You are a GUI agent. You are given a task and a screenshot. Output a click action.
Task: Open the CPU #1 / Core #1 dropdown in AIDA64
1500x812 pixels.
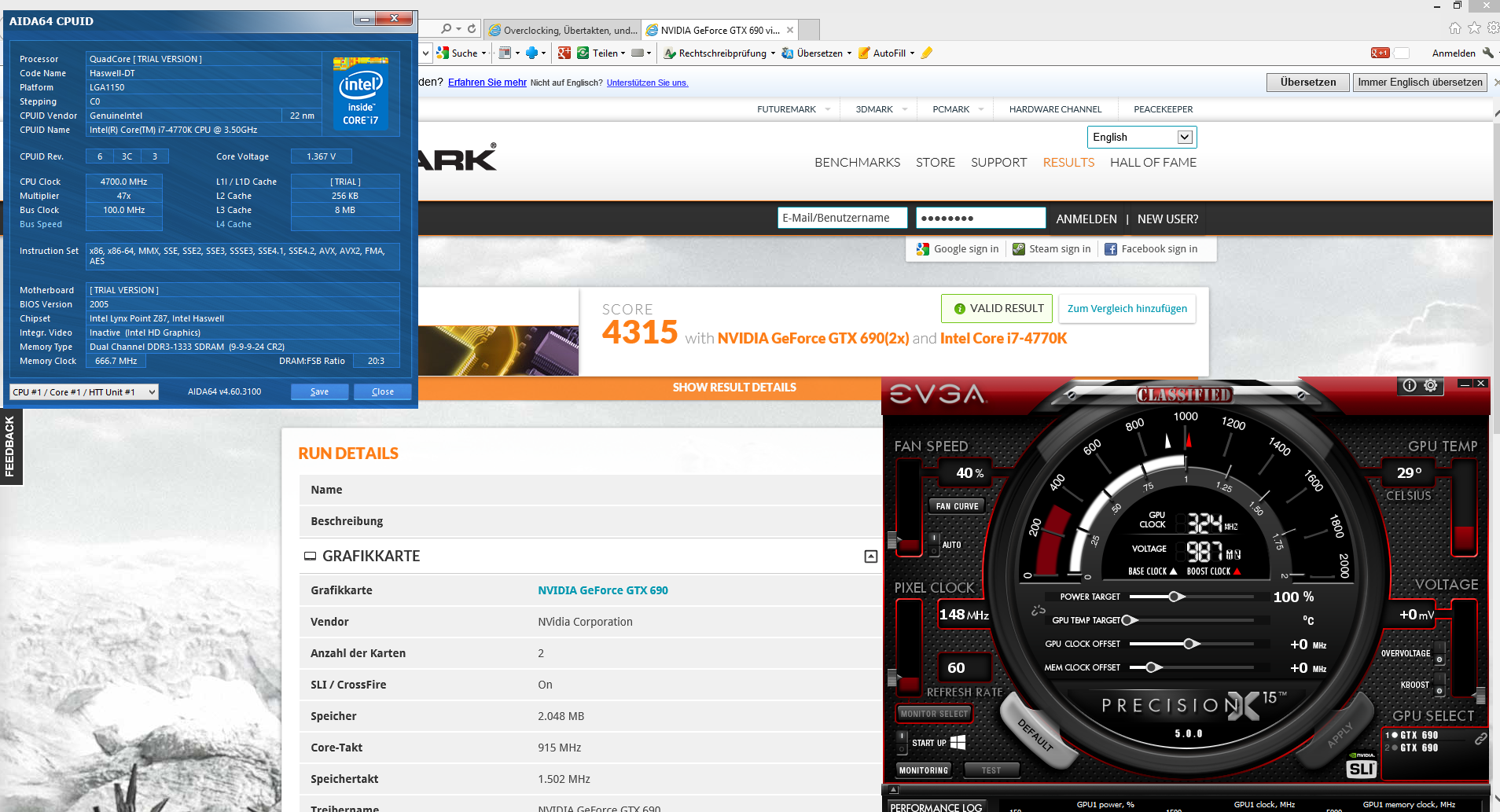(84, 391)
